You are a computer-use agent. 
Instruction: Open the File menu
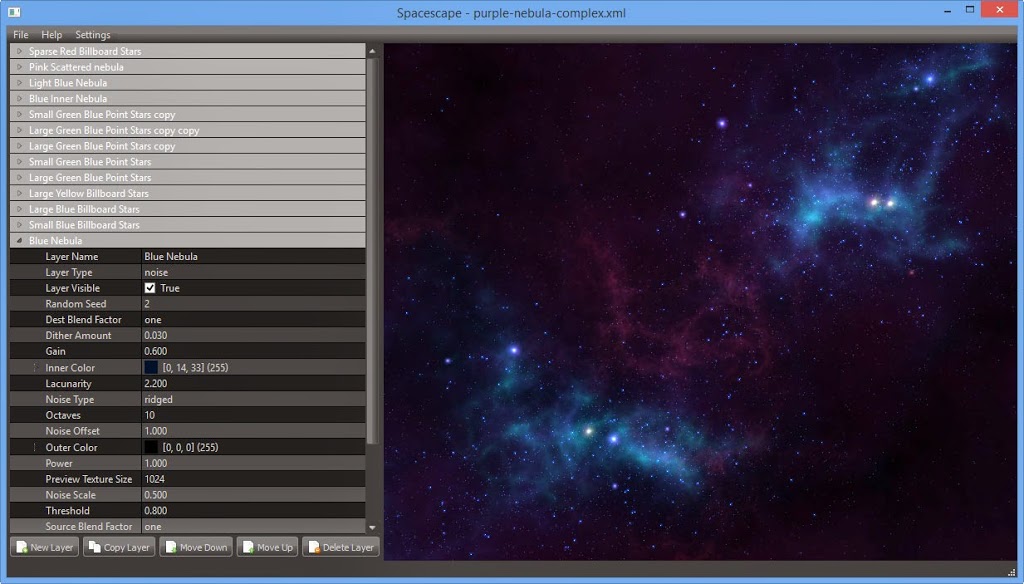21,35
